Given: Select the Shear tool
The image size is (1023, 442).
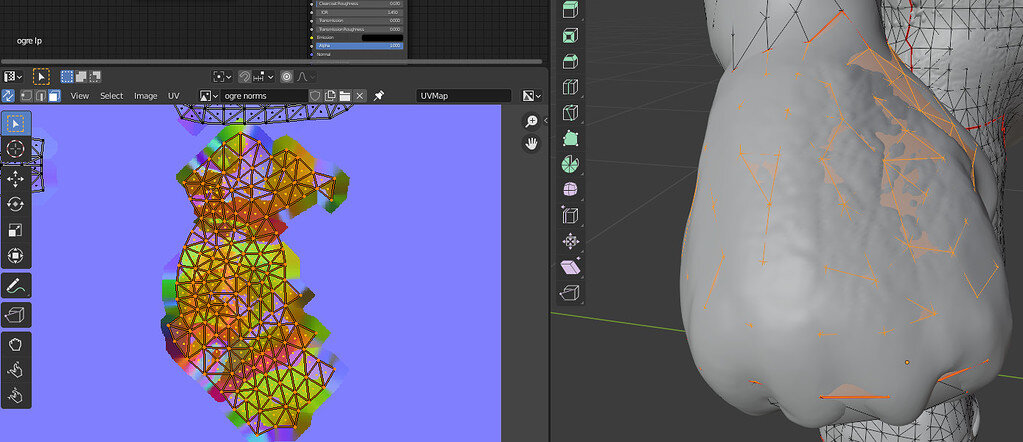Looking at the screenshot, I should (x=570, y=266).
